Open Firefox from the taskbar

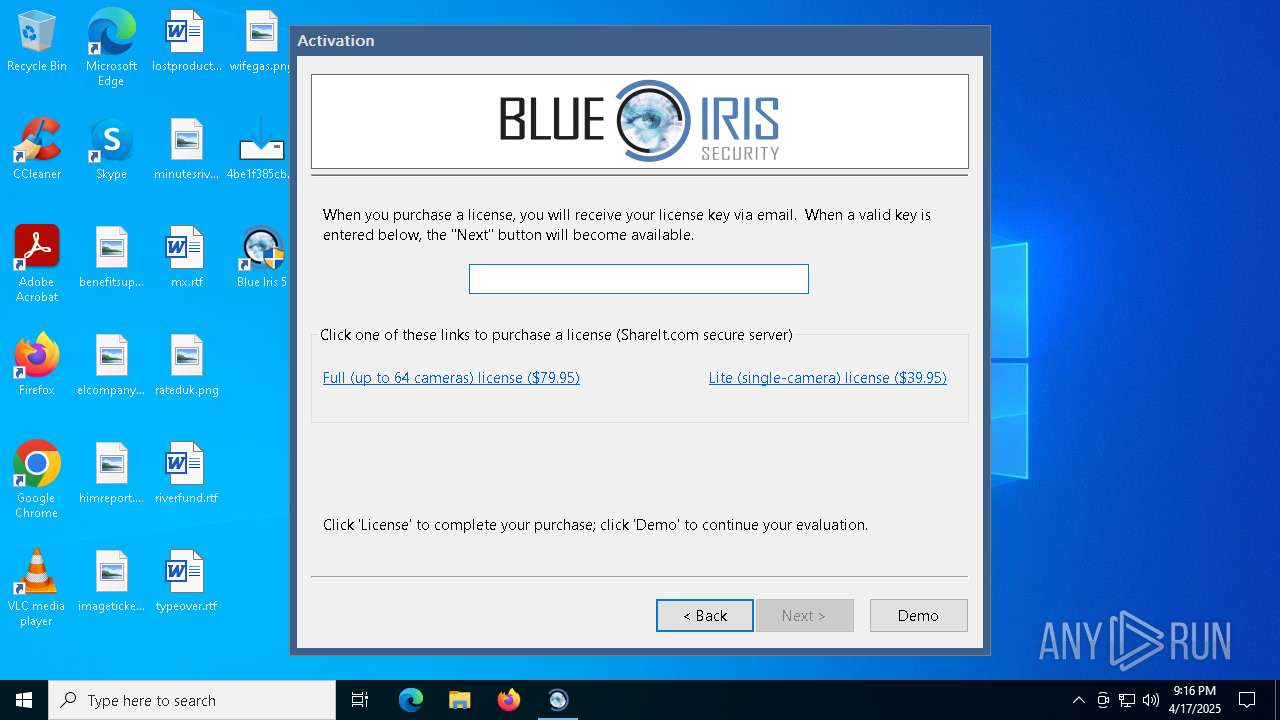coord(509,700)
